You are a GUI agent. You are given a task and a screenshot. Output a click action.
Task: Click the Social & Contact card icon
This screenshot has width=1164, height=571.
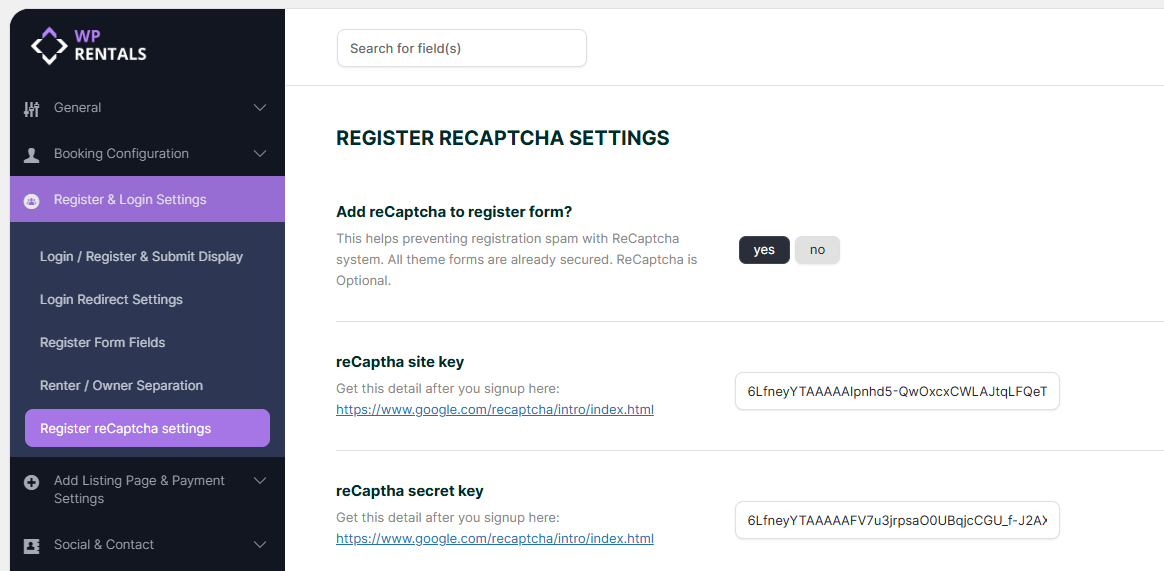click(x=32, y=545)
